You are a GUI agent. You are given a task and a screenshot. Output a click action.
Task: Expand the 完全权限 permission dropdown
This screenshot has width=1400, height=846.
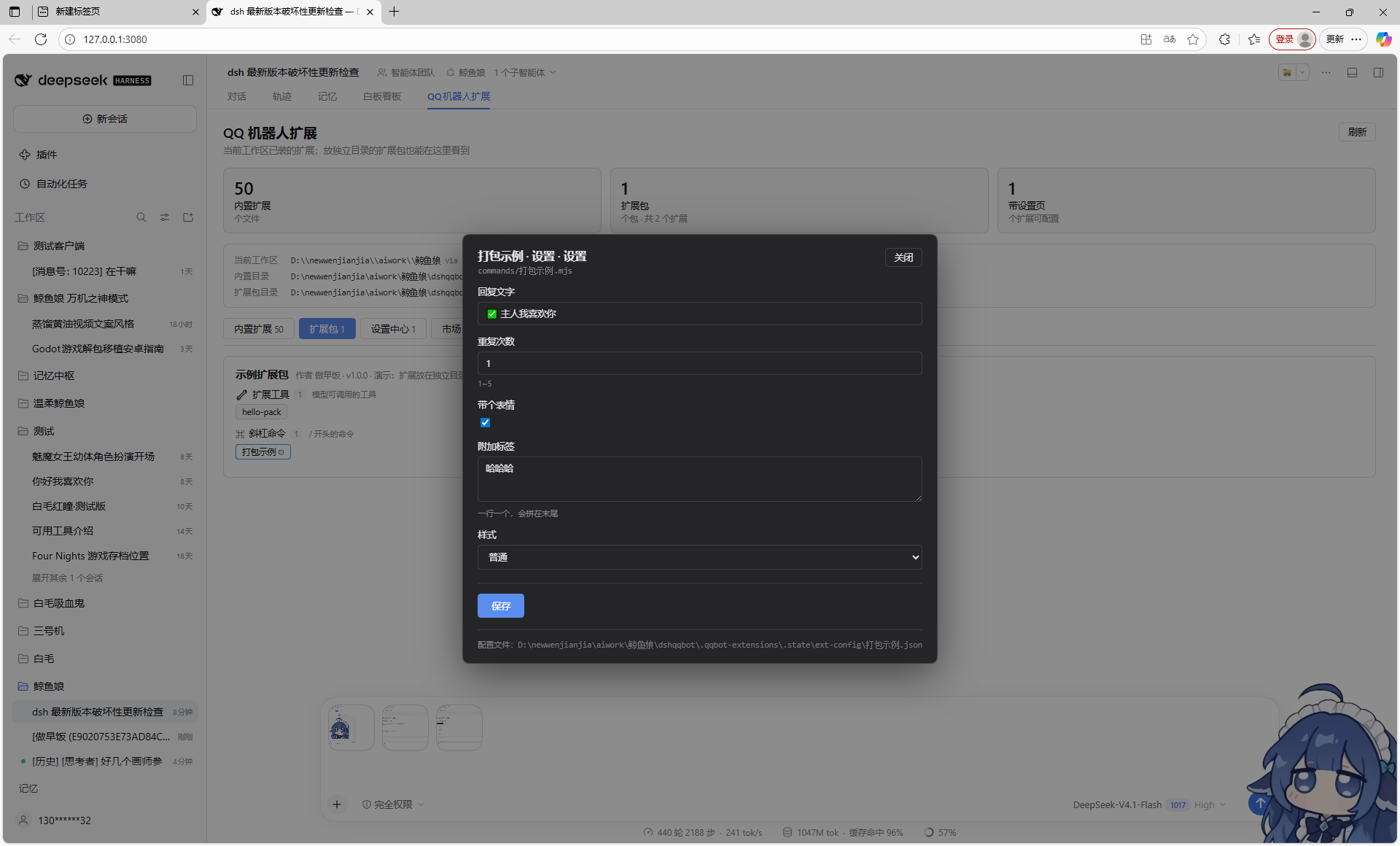point(393,804)
